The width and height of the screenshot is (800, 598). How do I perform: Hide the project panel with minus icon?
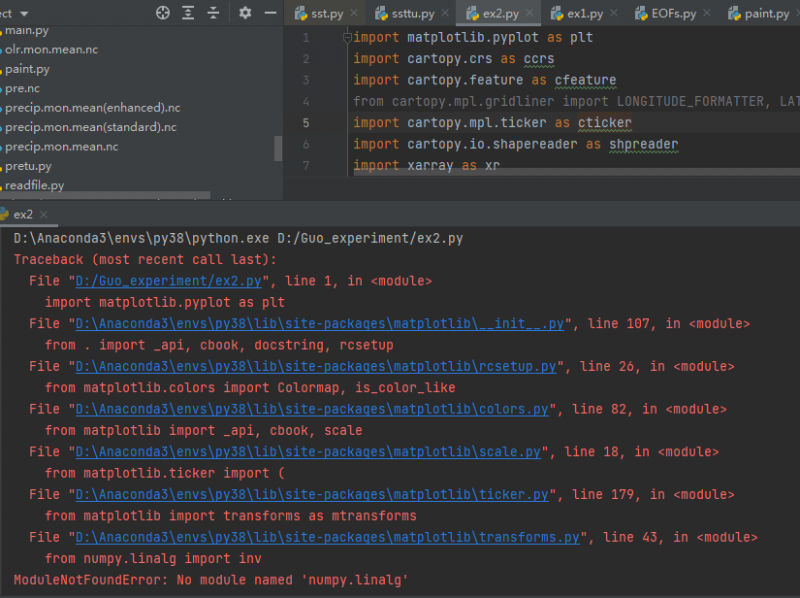click(x=270, y=13)
